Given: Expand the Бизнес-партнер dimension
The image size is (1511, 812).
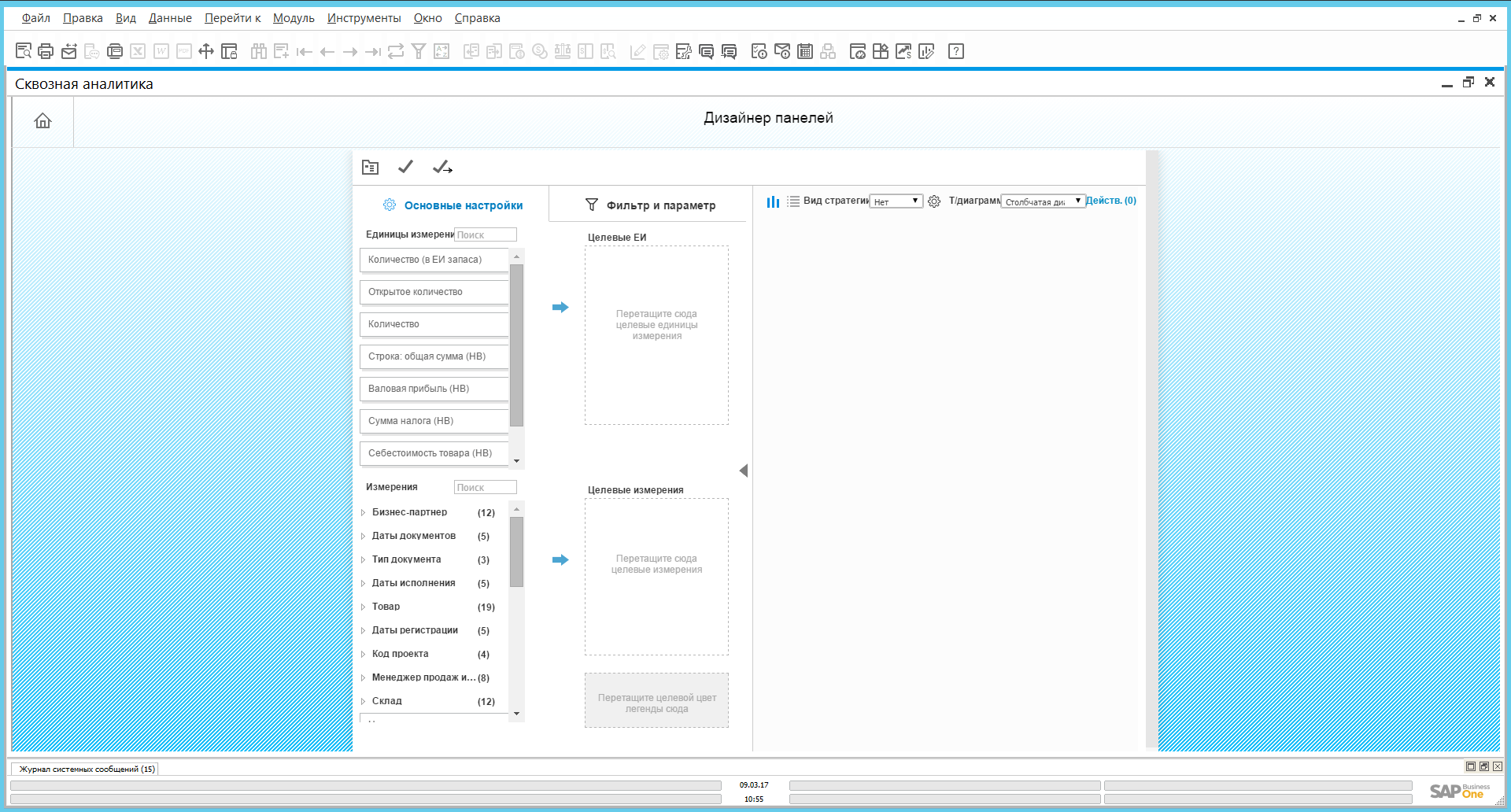Looking at the screenshot, I should point(363,512).
